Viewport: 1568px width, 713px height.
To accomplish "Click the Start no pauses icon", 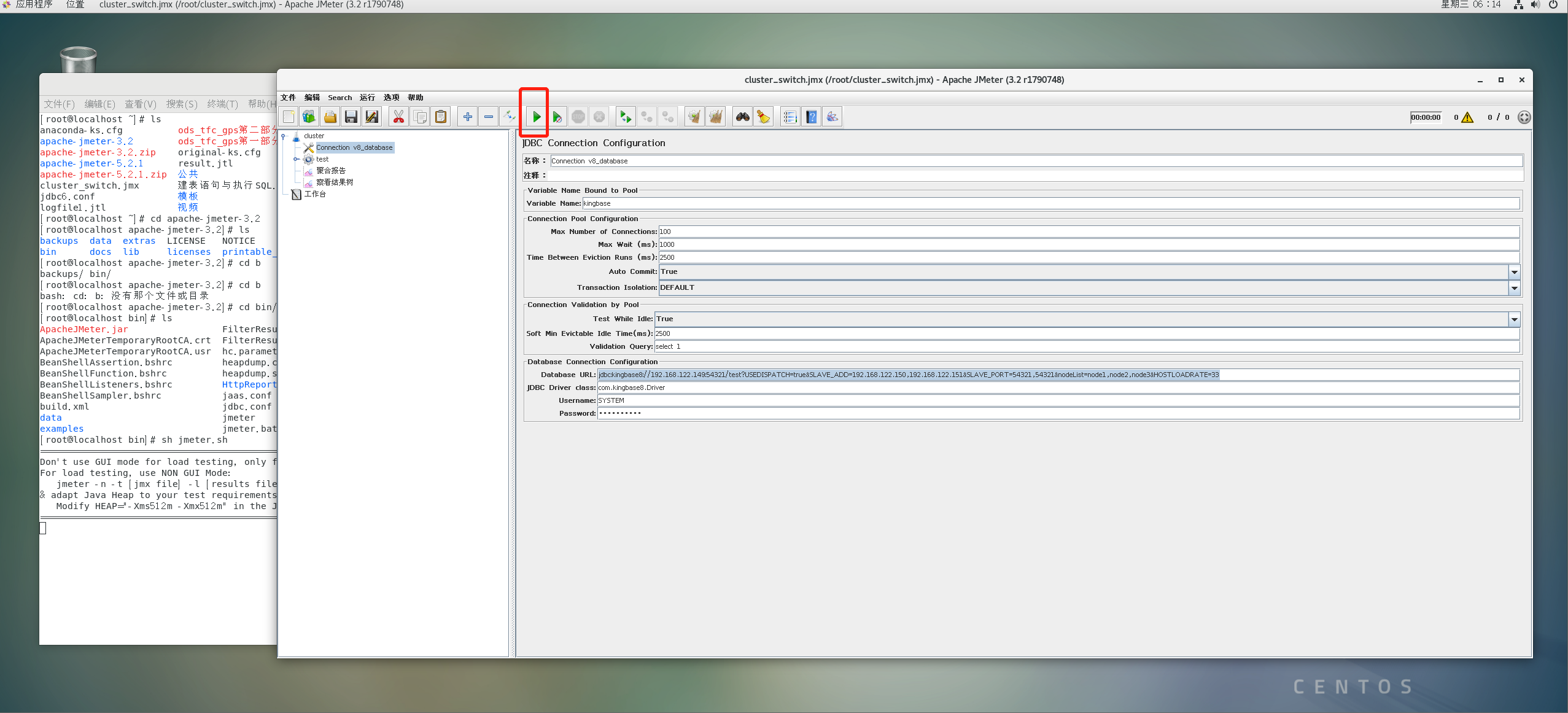I will pyautogui.click(x=557, y=117).
